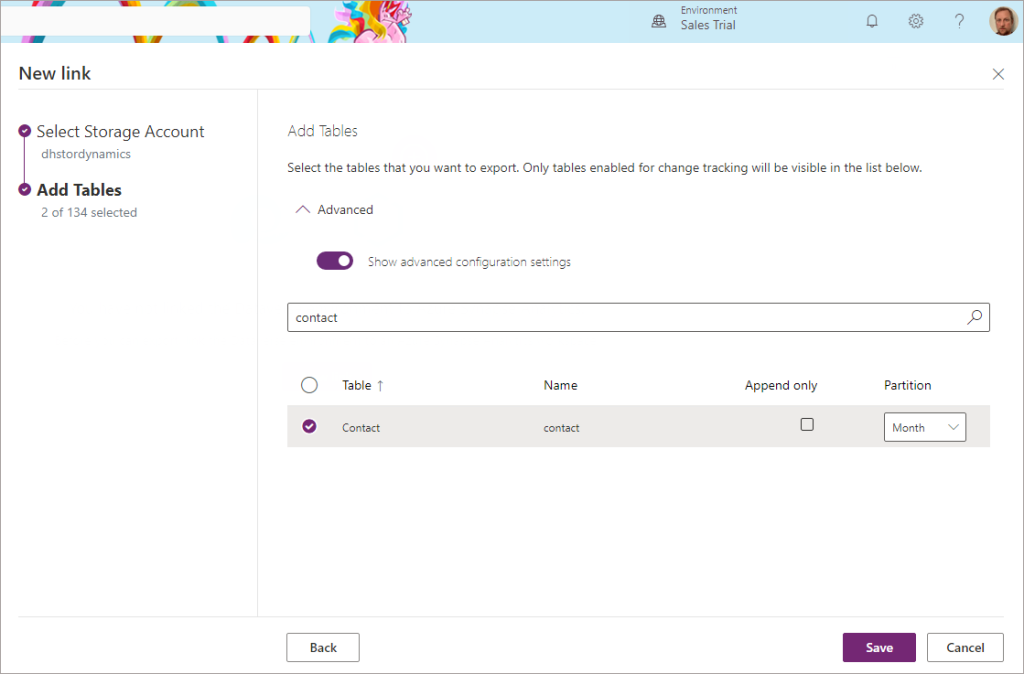Viewport: 1024px width, 674px height.
Task: Open the settings gear icon
Action: pyautogui.click(x=916, y=22)
